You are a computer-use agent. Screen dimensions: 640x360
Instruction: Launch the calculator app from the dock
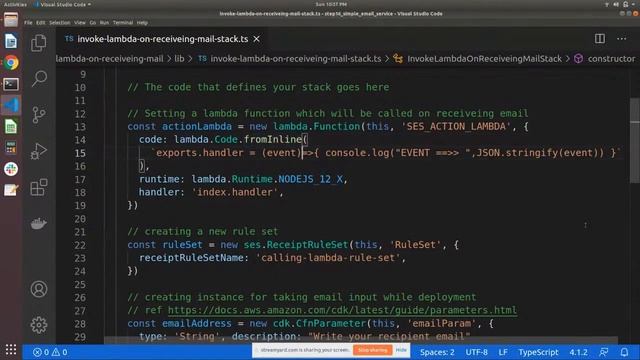[x=11, y=148]
